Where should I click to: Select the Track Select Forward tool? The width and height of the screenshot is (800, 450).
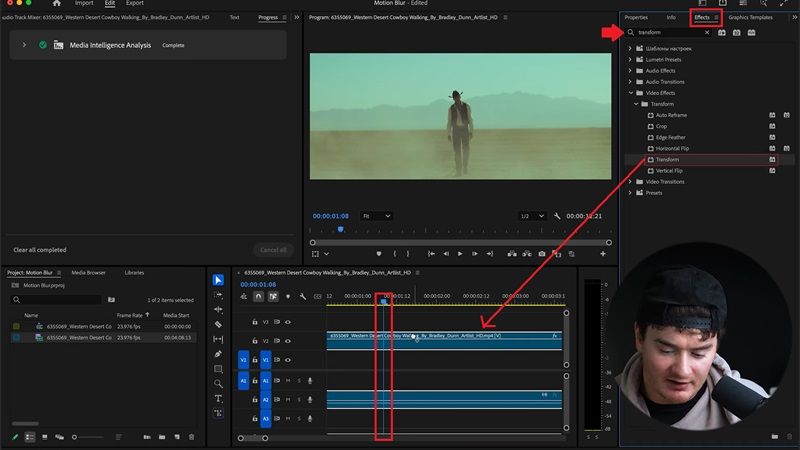218,295
